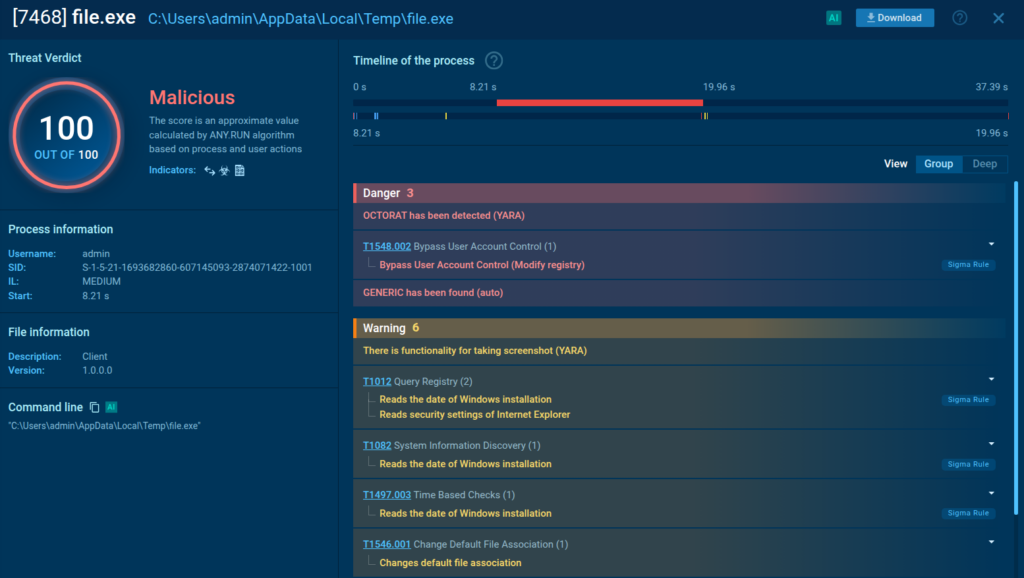This screenshot has width=1024, height=578.
Task: Copy the command line with copy icon
Action: coord(95,407)
